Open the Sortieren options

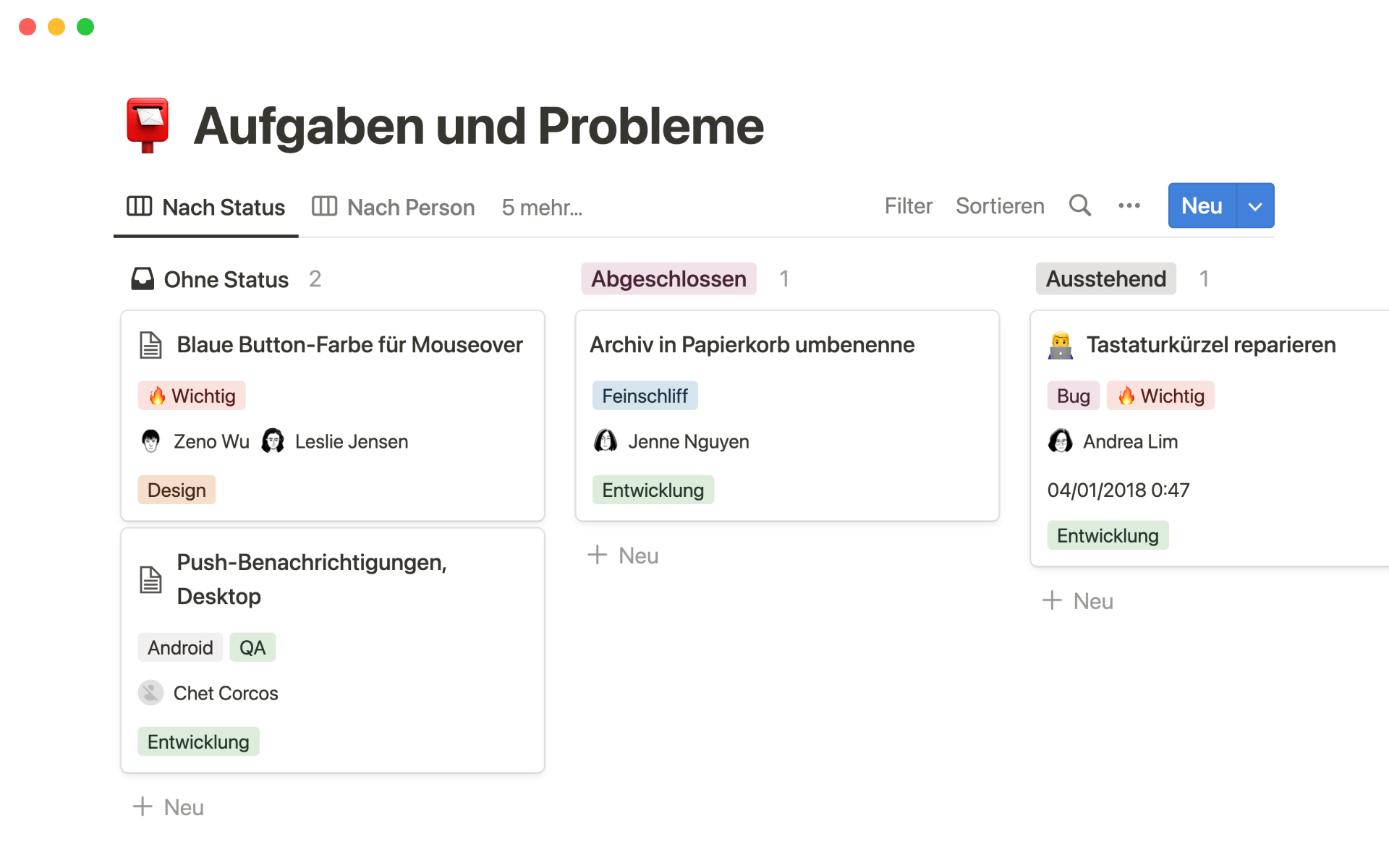pyautogui.click(x=1000, y=206)
